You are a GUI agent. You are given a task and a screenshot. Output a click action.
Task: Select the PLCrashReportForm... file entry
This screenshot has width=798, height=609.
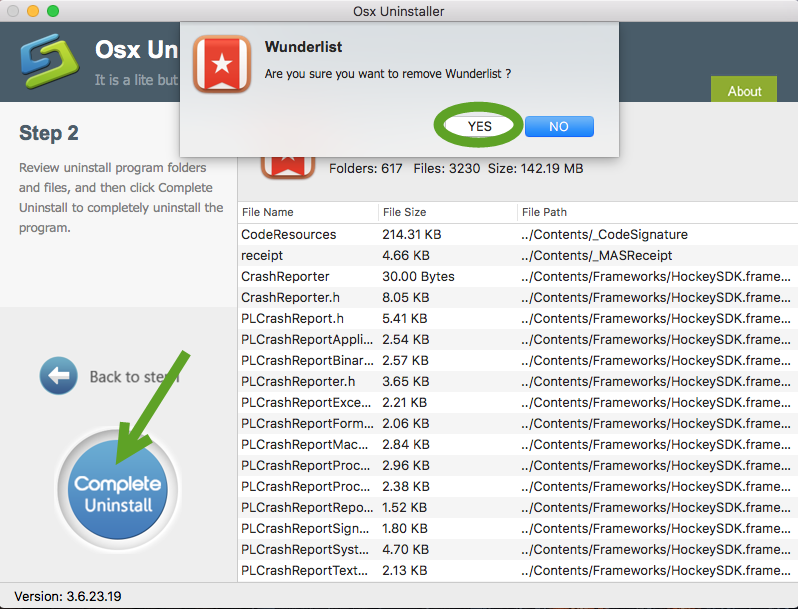tap(518, 423)
